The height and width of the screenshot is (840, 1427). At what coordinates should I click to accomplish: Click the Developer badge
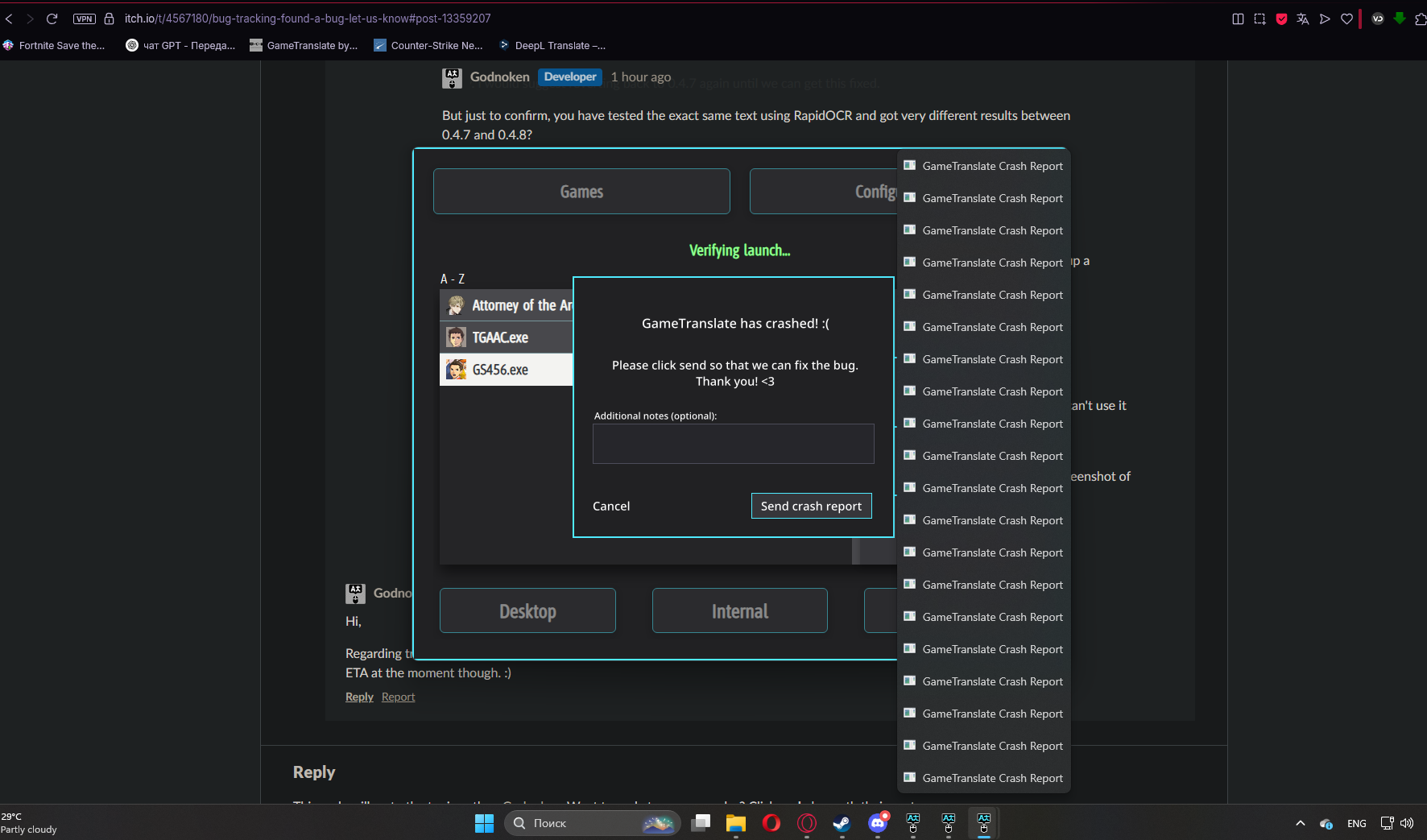pos(570,77)
